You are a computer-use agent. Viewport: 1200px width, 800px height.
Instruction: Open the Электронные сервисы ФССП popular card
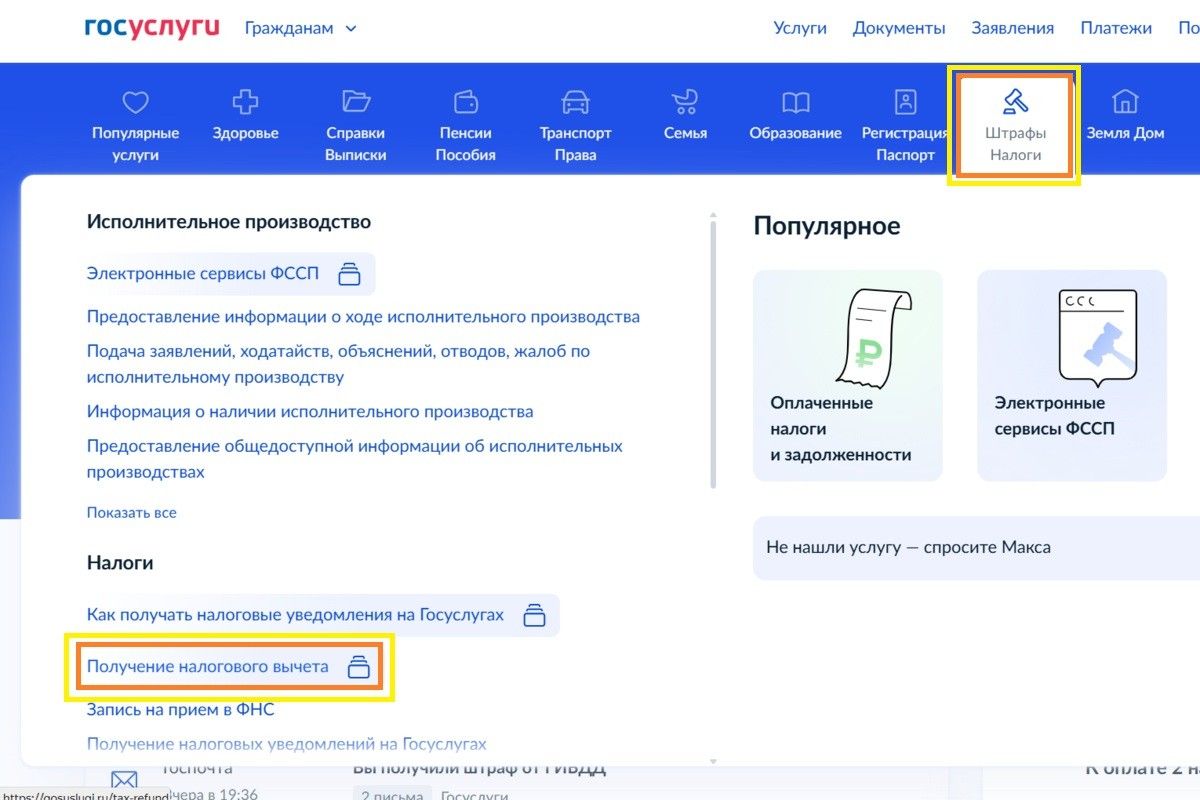(1072, 376)
